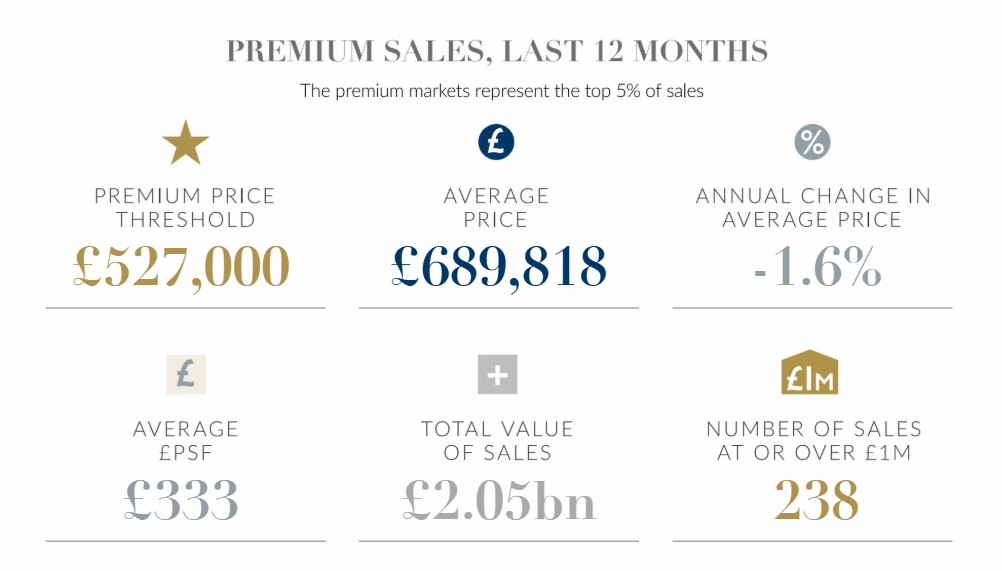Click the Number of Sales at or over £1M label

813,440
